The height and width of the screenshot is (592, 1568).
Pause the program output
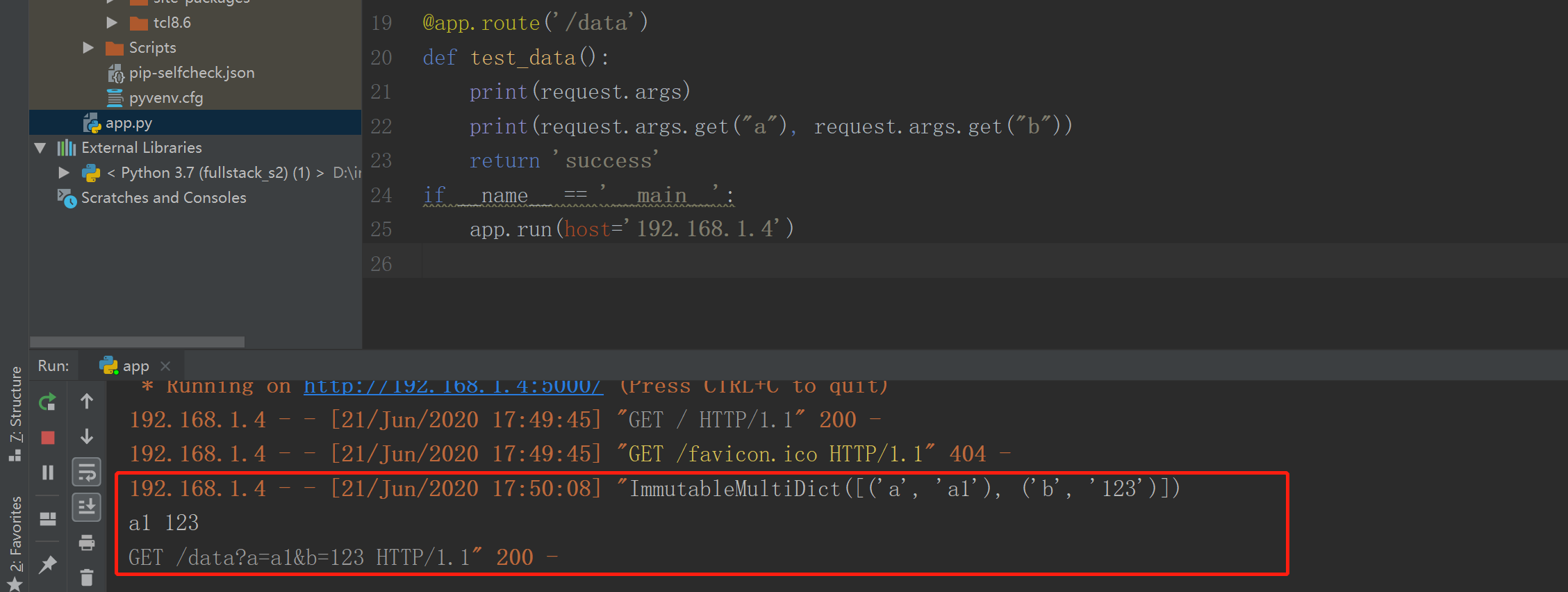pos(47,472)
